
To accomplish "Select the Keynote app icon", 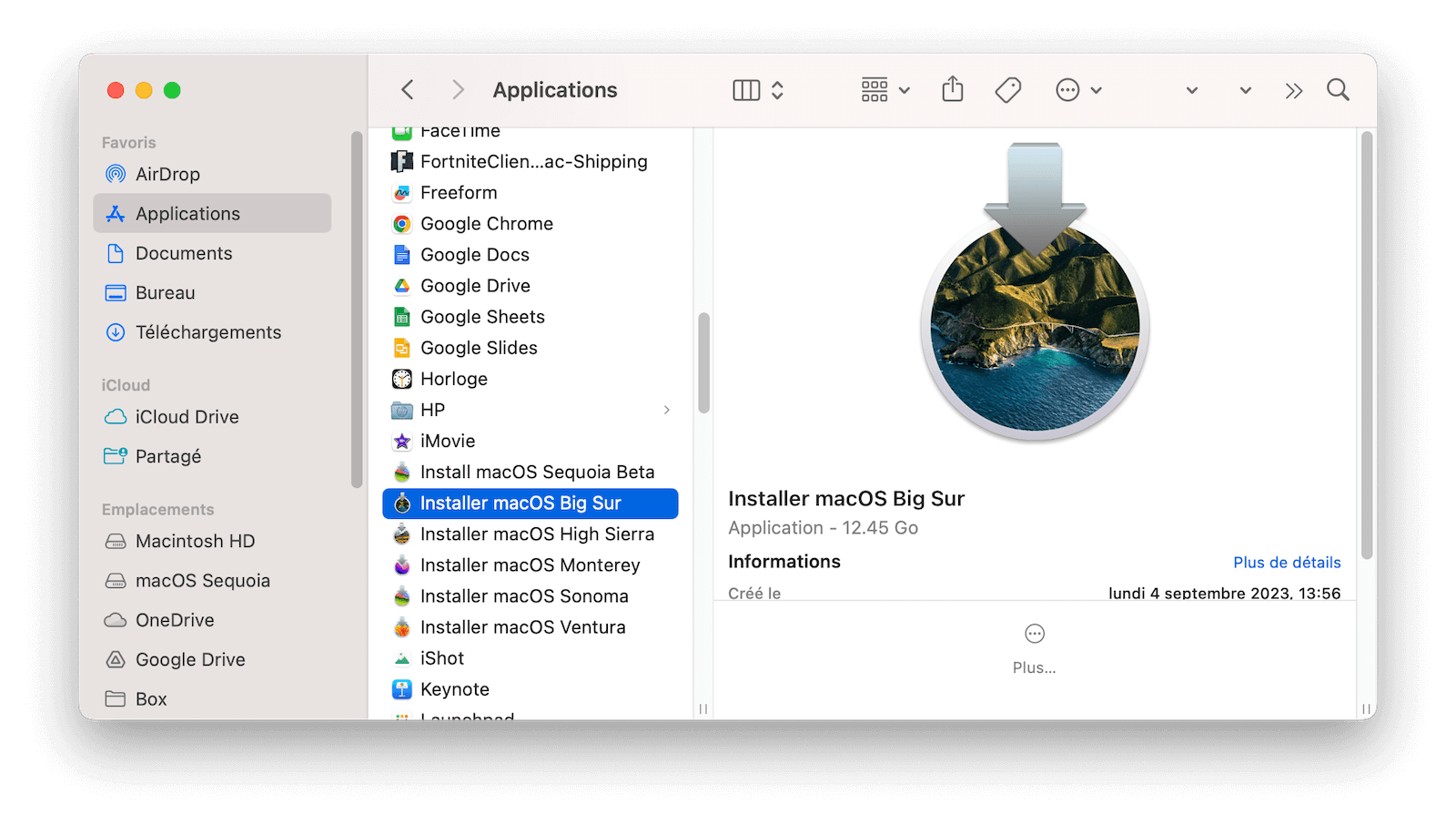I will pyautogui.click(x=402, y=689).
